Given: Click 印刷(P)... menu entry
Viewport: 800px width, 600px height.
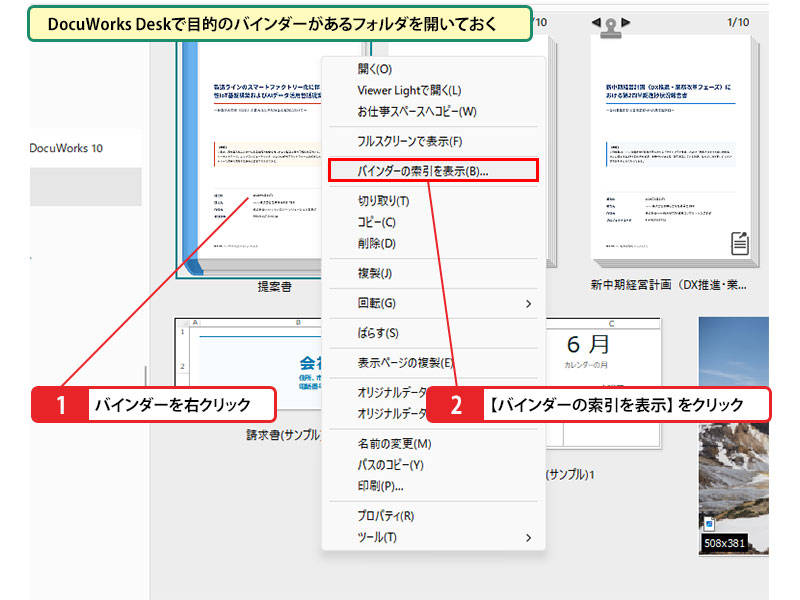Looking at the screenshot, I should pos(381,486).
